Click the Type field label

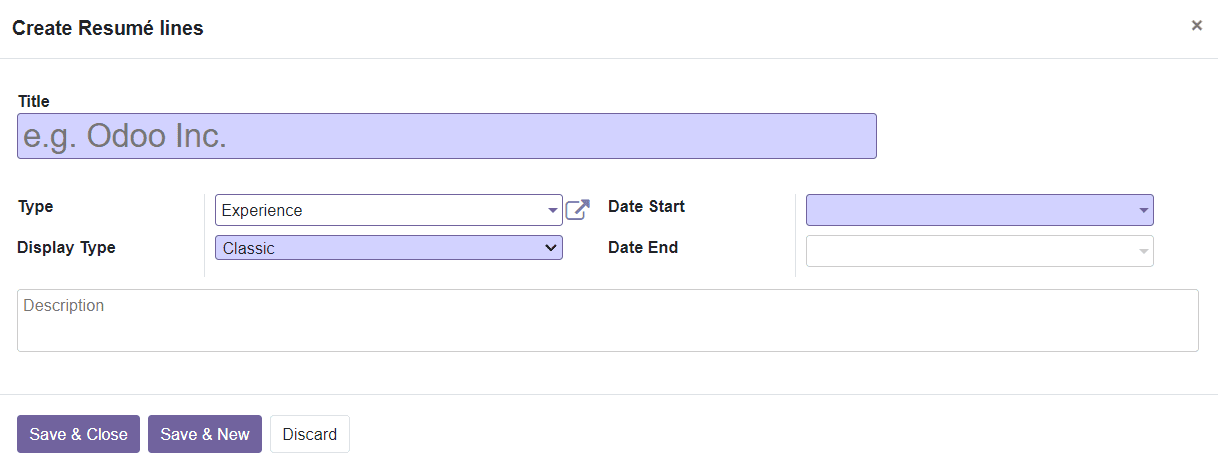[36, 207]
